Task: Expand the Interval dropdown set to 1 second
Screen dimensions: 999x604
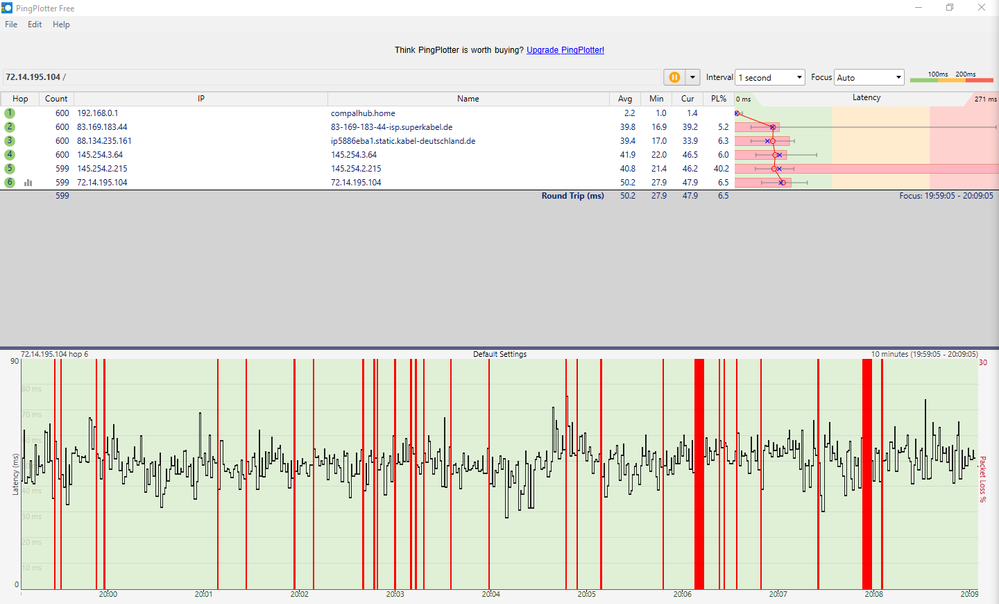Action: (x=769, y=77)
